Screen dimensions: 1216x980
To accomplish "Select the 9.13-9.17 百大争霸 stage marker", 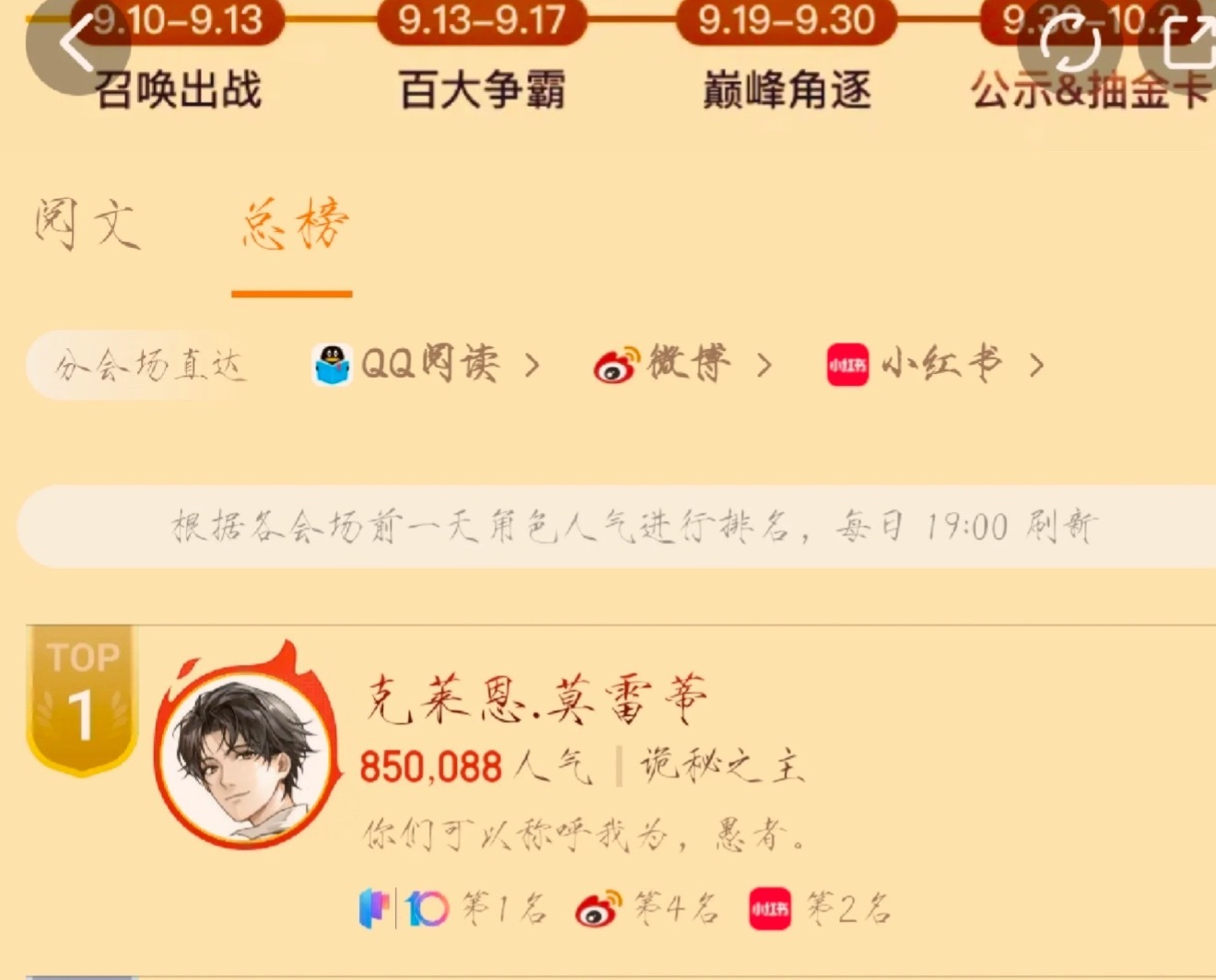I will (x=482, y=57).
